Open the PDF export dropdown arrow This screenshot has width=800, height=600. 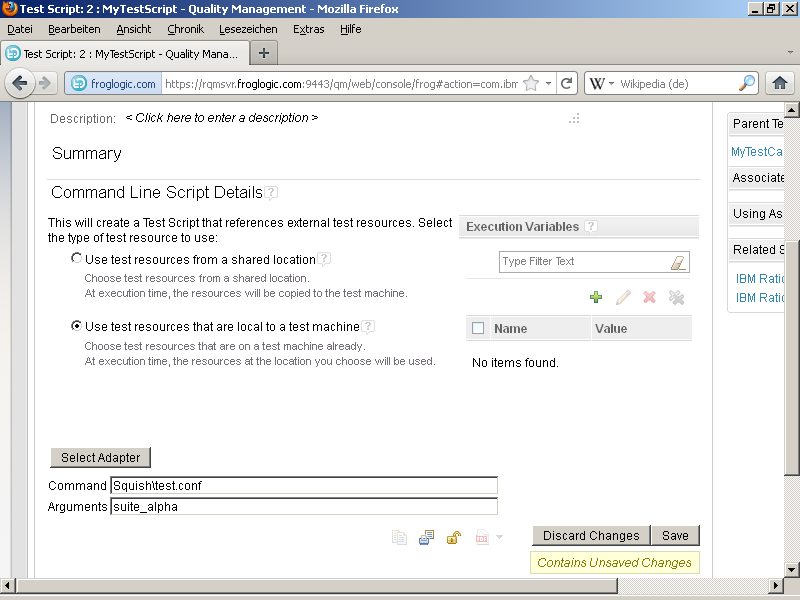coord(499,537)
